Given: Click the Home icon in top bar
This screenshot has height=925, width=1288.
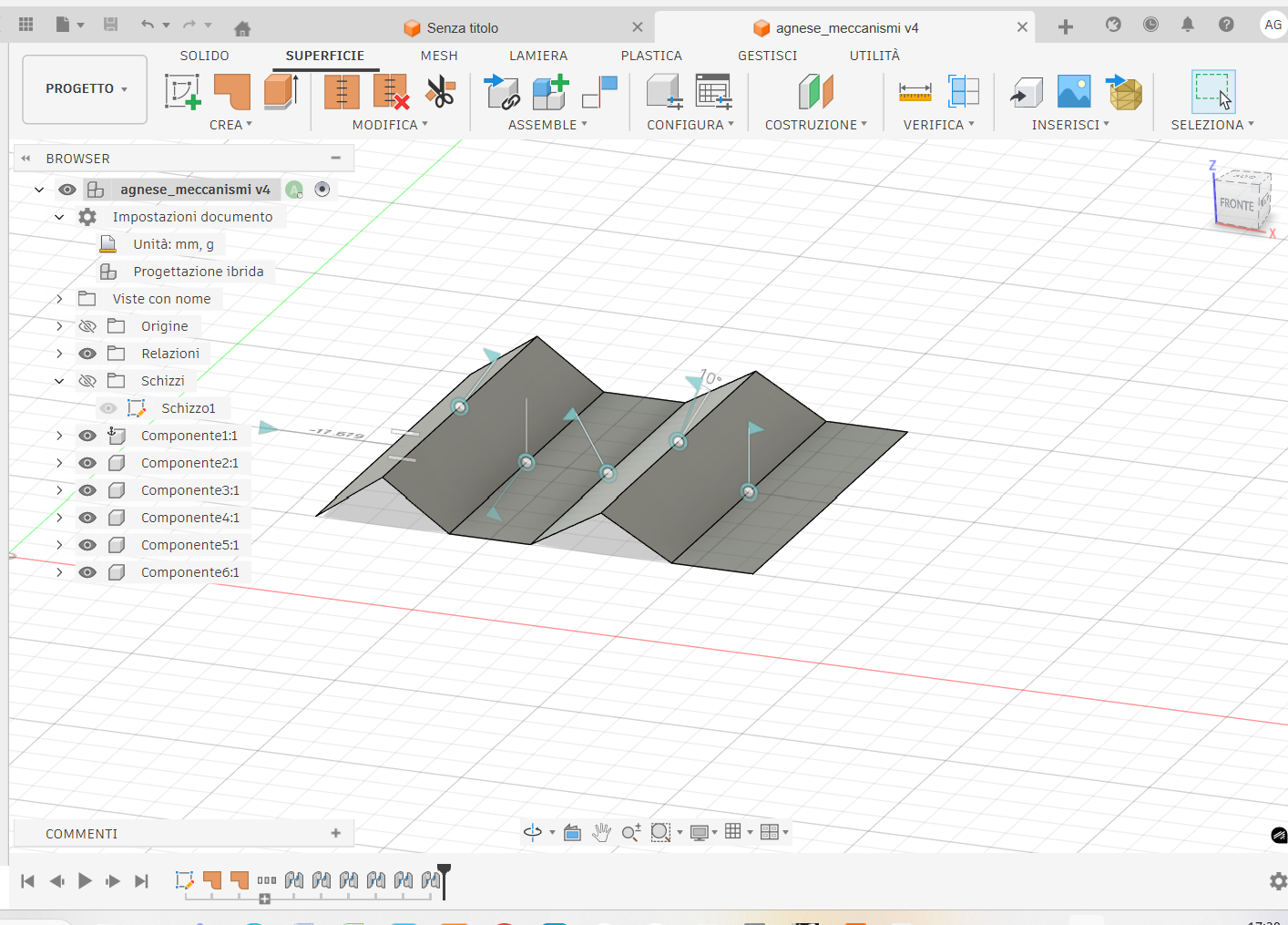Looking at the screenshot, I should click(x=242, y=28).
